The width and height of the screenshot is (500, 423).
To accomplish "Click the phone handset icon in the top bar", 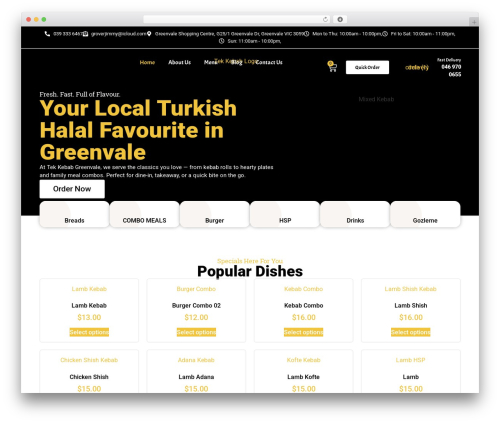I will pos(47,34).
